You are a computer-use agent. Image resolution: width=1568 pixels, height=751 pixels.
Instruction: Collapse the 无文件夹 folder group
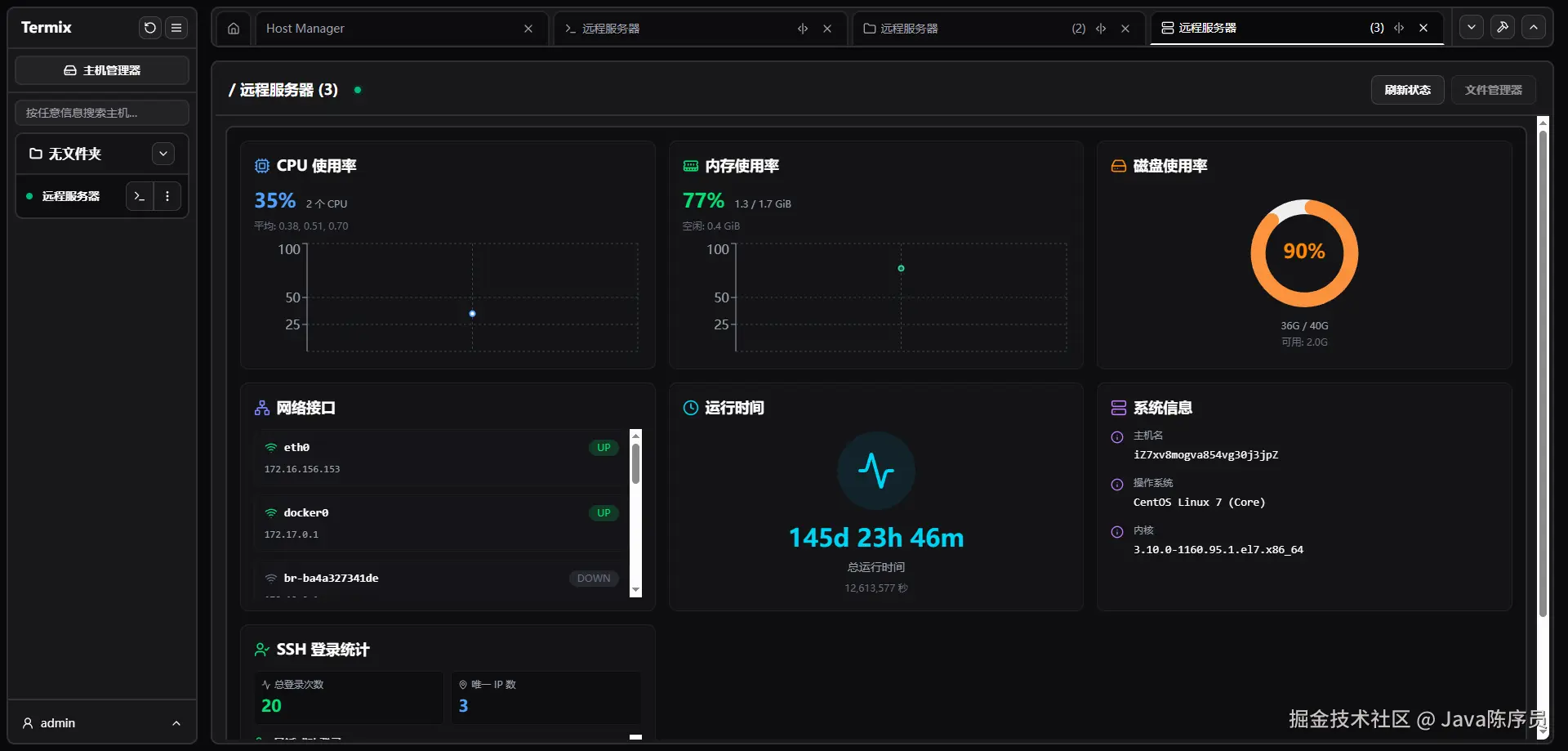tap(163, 154)
